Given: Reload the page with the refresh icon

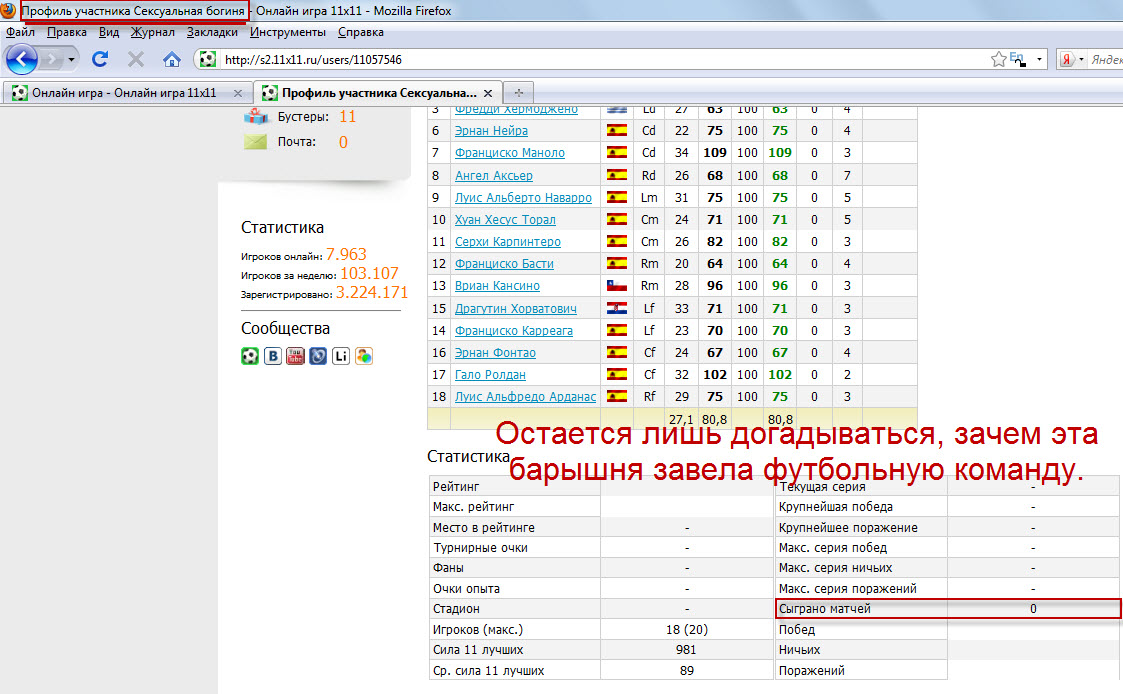Looking at the screenshot, I should pos(100,59).
